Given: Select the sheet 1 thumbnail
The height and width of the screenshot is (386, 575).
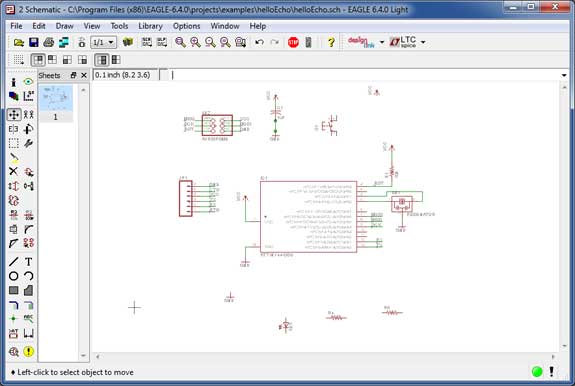Looking at the screenshot, I should (56, 103).
